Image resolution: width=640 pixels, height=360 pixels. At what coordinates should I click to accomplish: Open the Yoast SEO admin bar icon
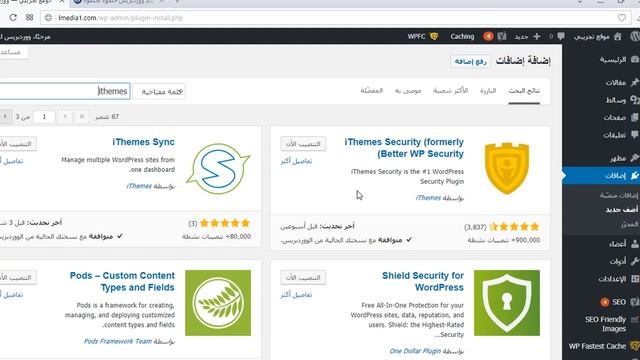click(x=502, y=36)
